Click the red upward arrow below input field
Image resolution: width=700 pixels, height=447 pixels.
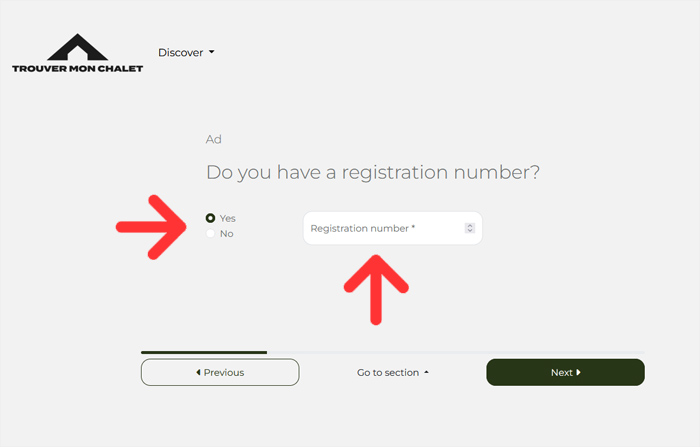(376, 289)
